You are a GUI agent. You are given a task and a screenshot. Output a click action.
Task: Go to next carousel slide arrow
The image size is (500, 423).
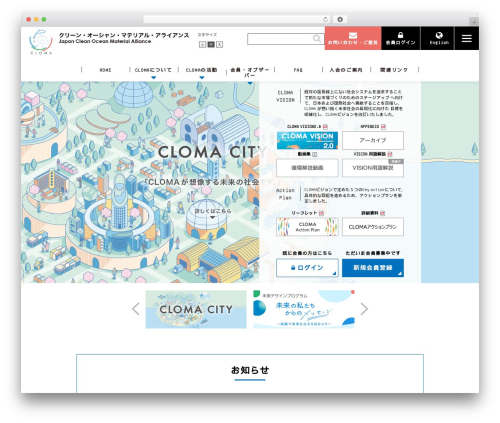pyautogui.click(x=364, y=309)
